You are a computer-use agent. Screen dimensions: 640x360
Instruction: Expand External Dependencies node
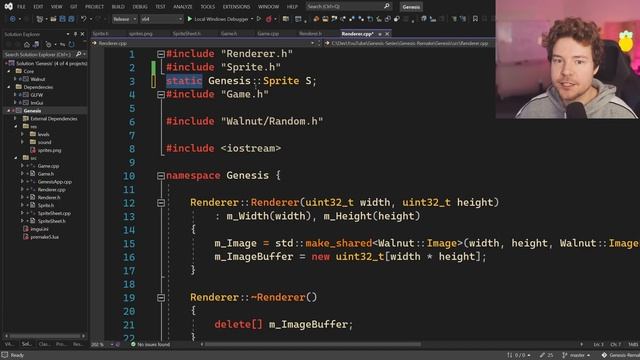click(15, 118)
